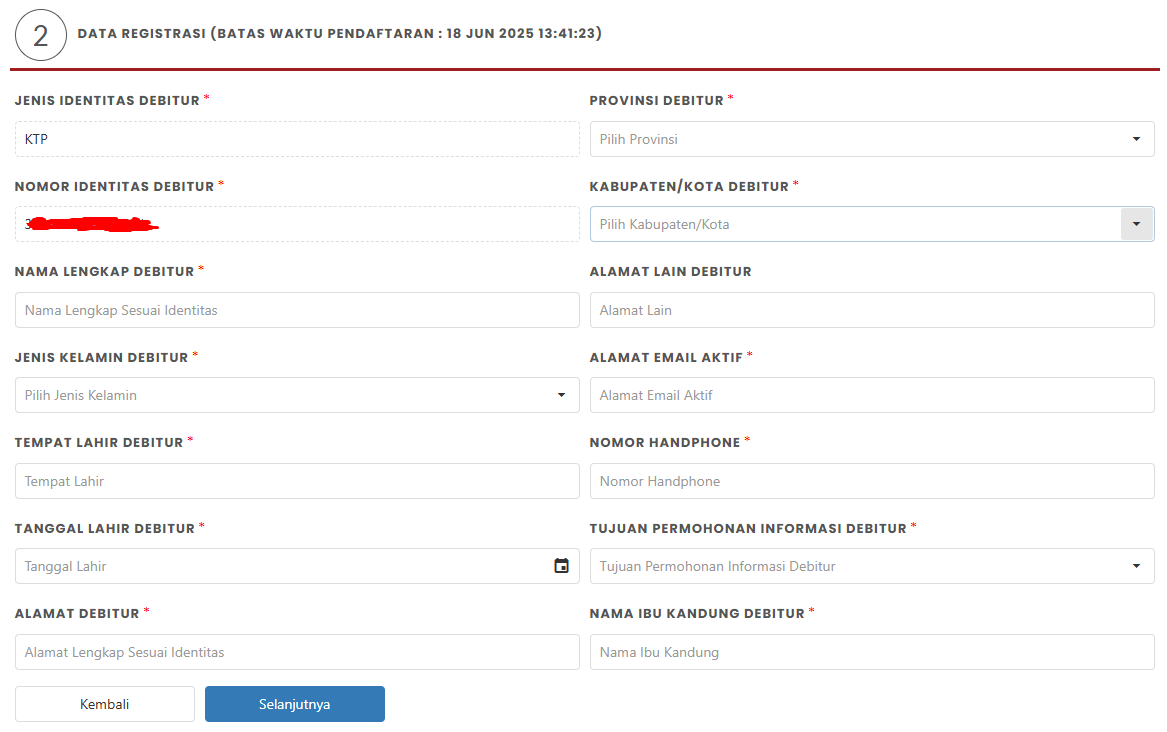The image size is (1167, 732).
Task: Focus the Nama Lengkap Debitur field
Action: [x=296, y=310]
